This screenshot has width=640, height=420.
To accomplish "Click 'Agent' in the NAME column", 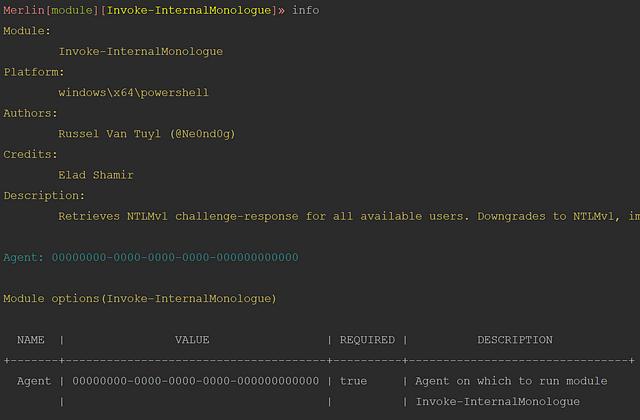I will (34, 381).
